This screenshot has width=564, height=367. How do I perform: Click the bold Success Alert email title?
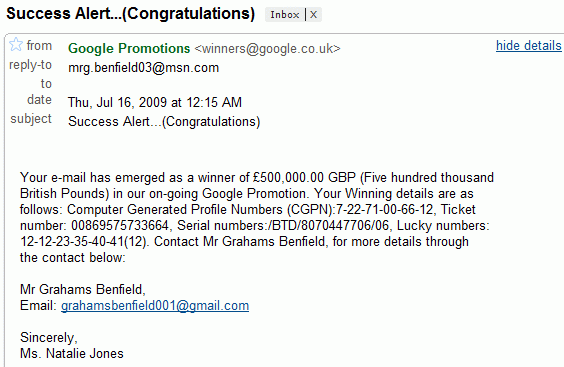pos(130,14)
